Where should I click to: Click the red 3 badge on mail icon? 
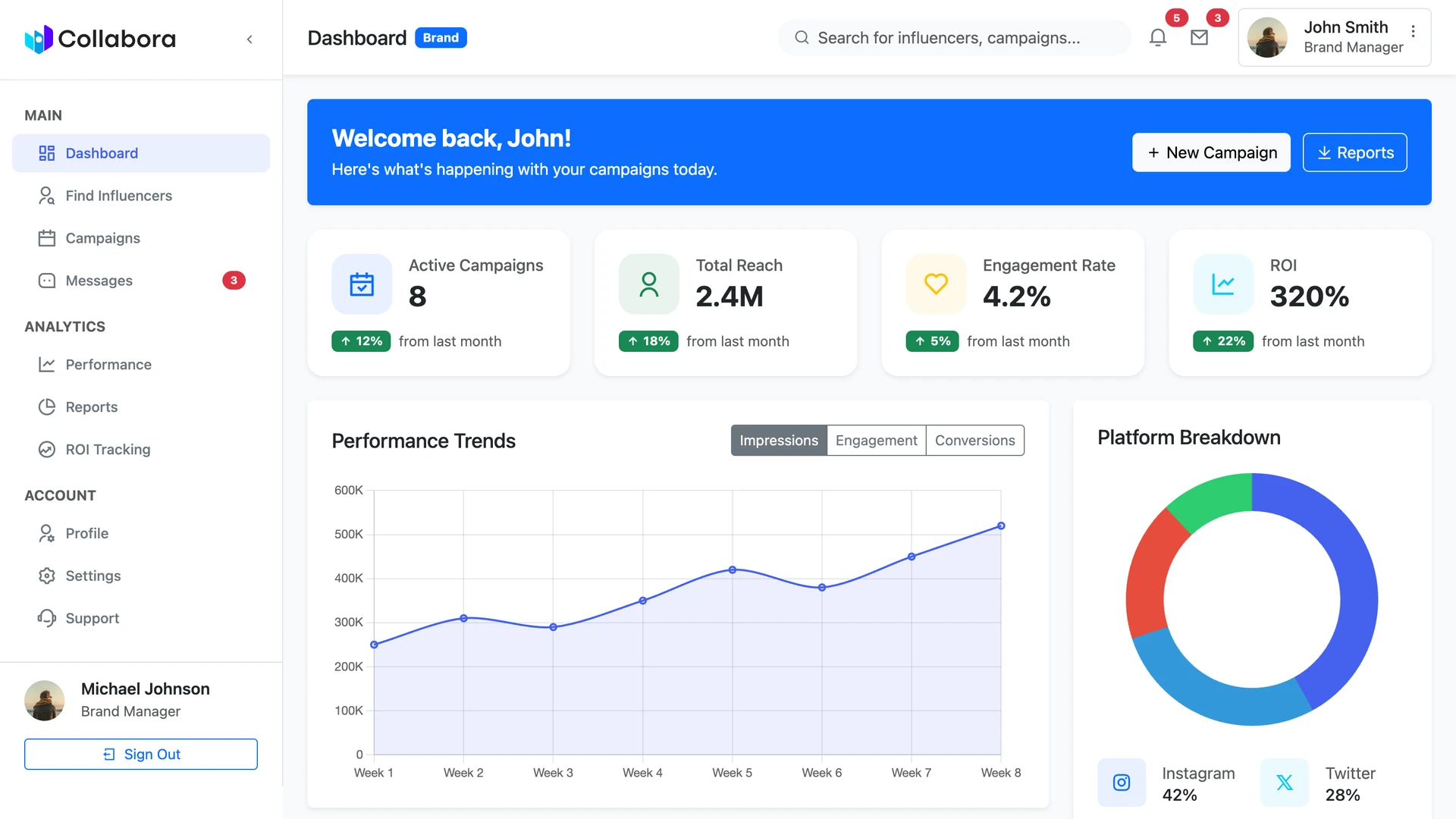point(1217,18)
